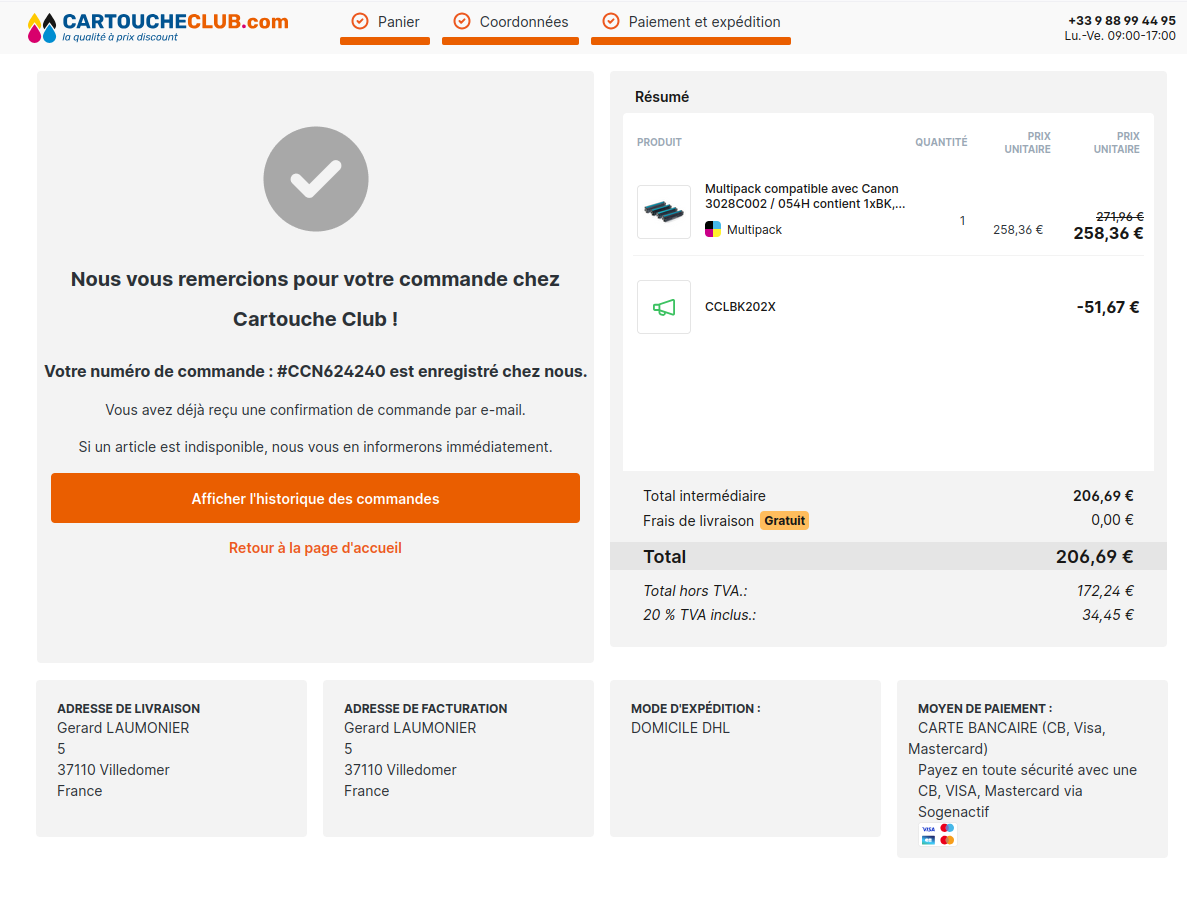Click Afficher l'historique des commandes button

click(315, 498)
